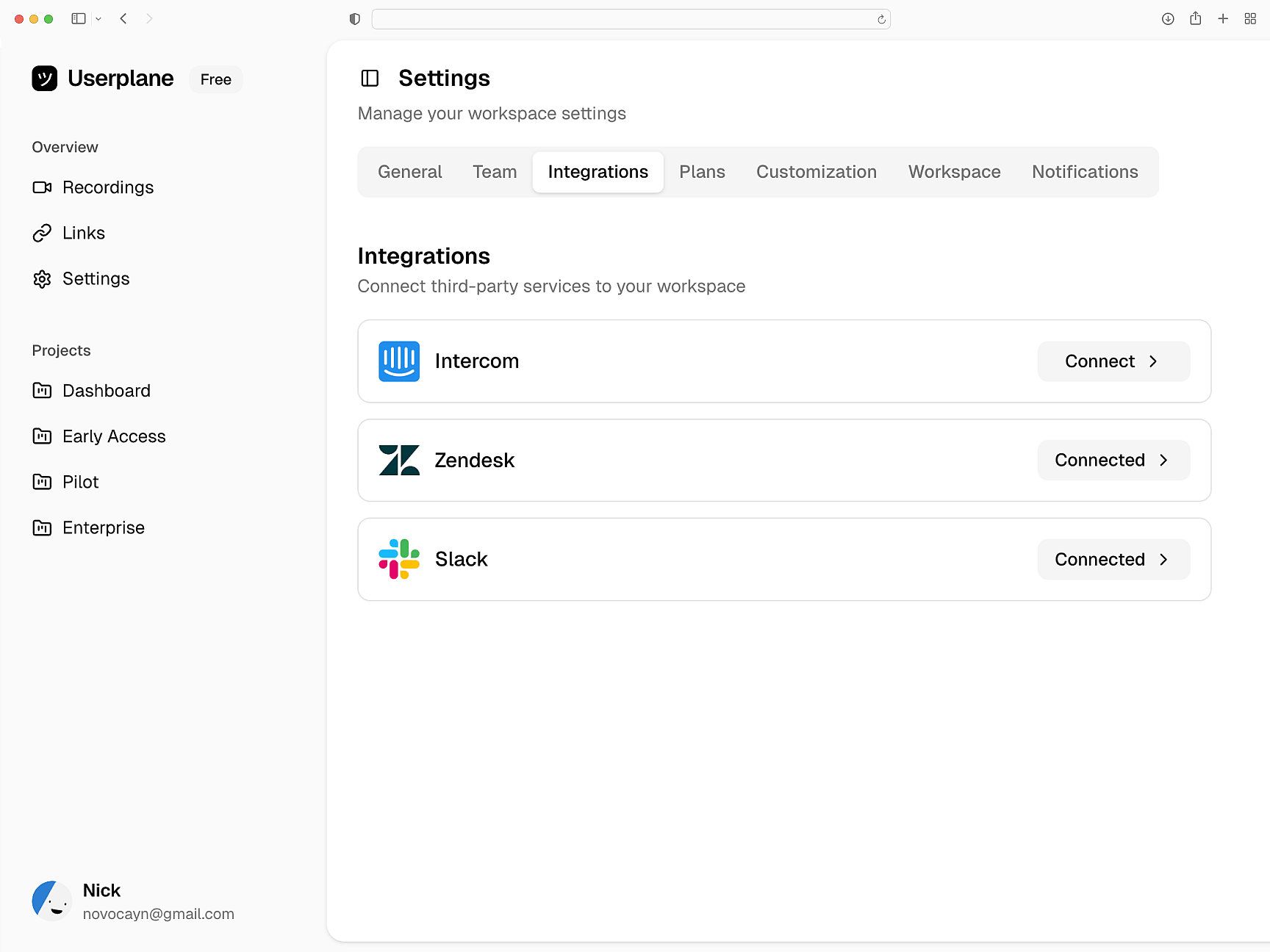Open the Enterprise project icon

pyautogui.click(x=43, y=527)
